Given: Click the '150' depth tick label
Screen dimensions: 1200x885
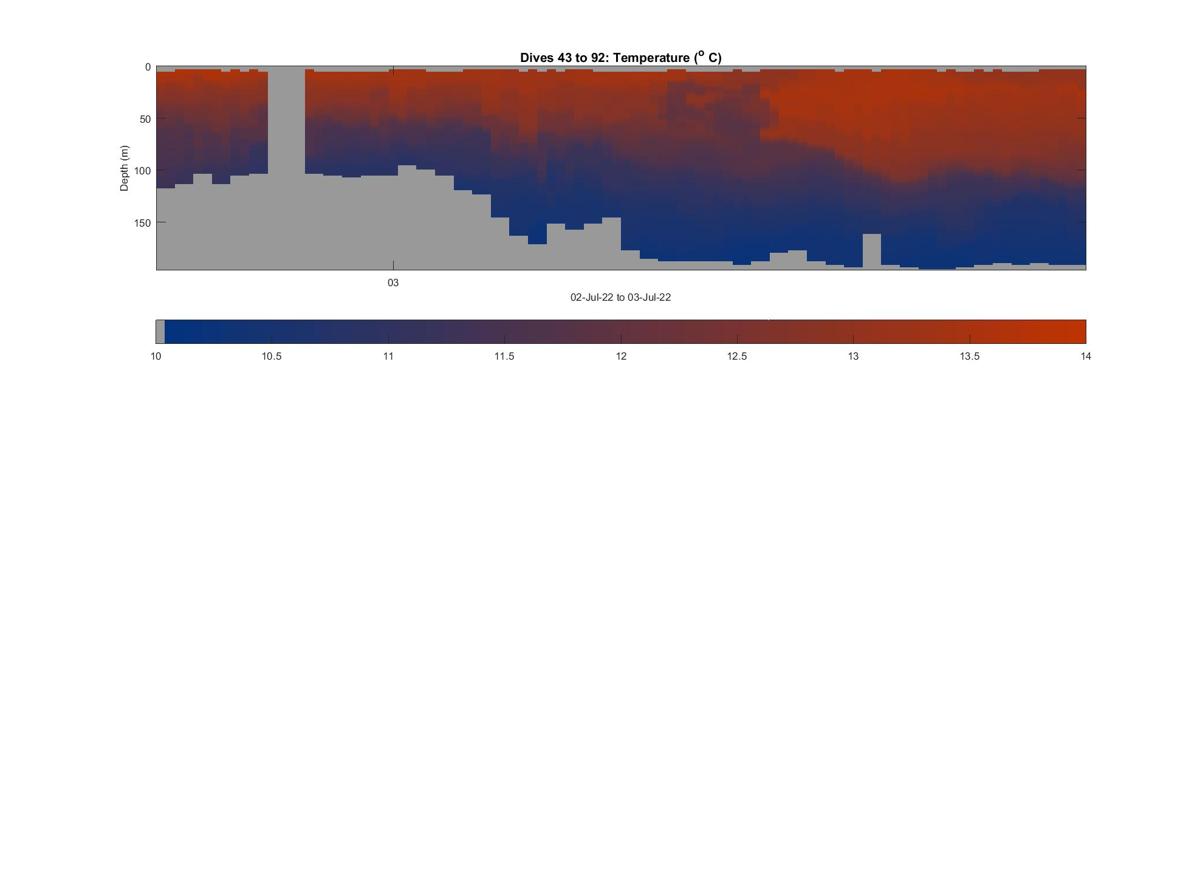Looking at the screenshot, I should [142, 223].
